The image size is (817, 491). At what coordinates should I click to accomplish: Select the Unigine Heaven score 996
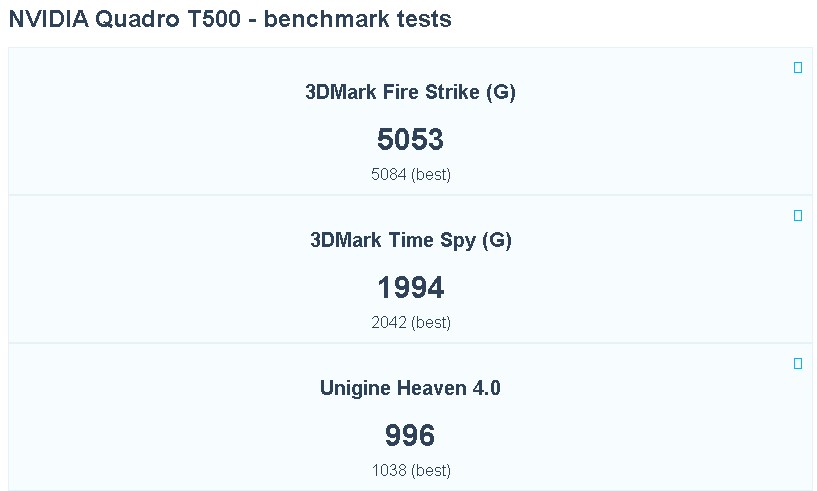(410, 436)
